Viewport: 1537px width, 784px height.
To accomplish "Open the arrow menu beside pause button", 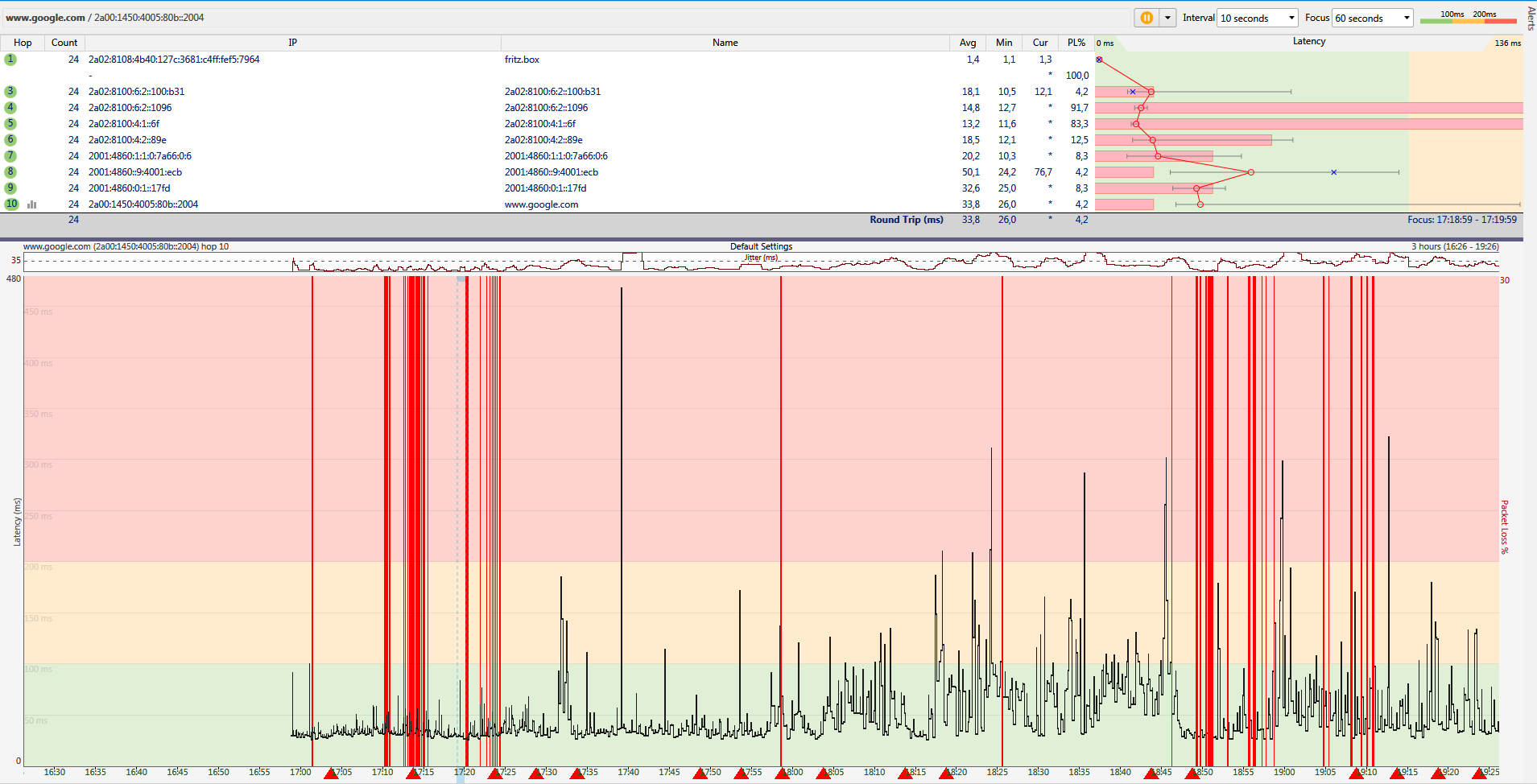I will pos(1167,17).
